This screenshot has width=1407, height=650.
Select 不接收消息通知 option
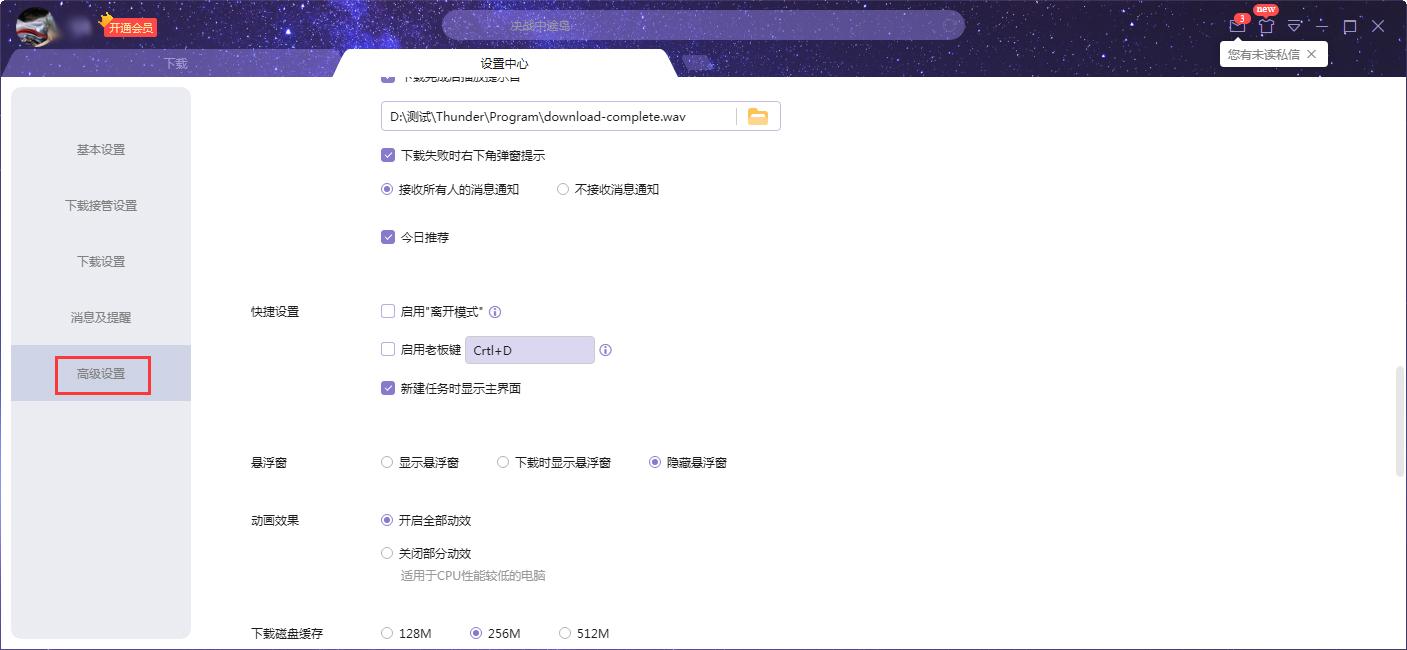coord(562,188)
